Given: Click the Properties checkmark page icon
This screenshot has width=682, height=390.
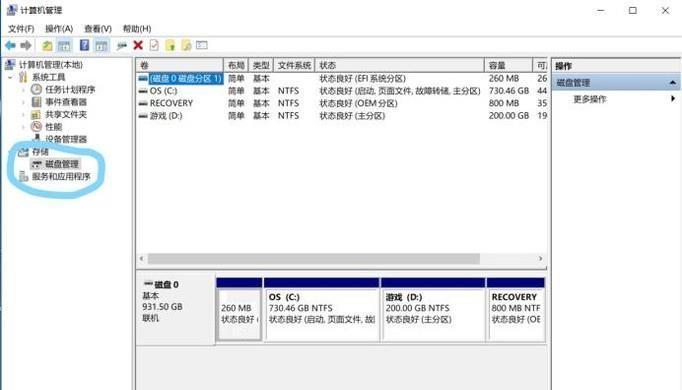Looking at the screenshot, I should coord(154,45).
